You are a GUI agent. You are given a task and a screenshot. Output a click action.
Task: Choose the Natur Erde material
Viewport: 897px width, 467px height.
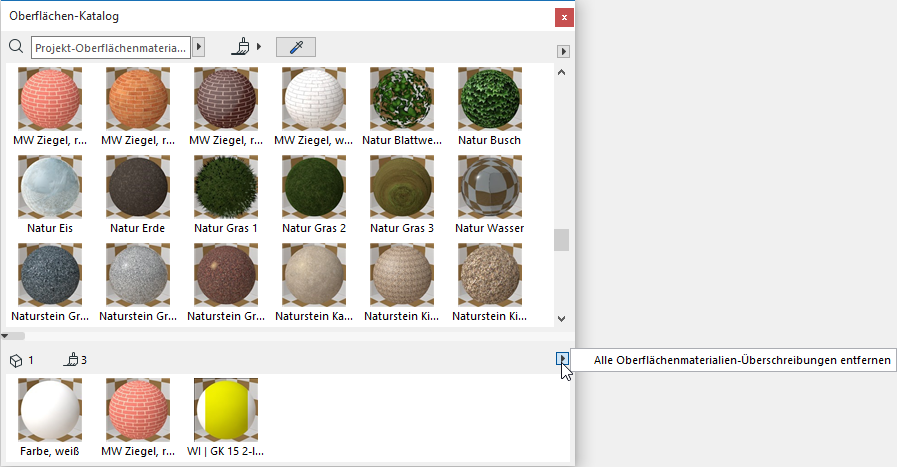(138, 187)
